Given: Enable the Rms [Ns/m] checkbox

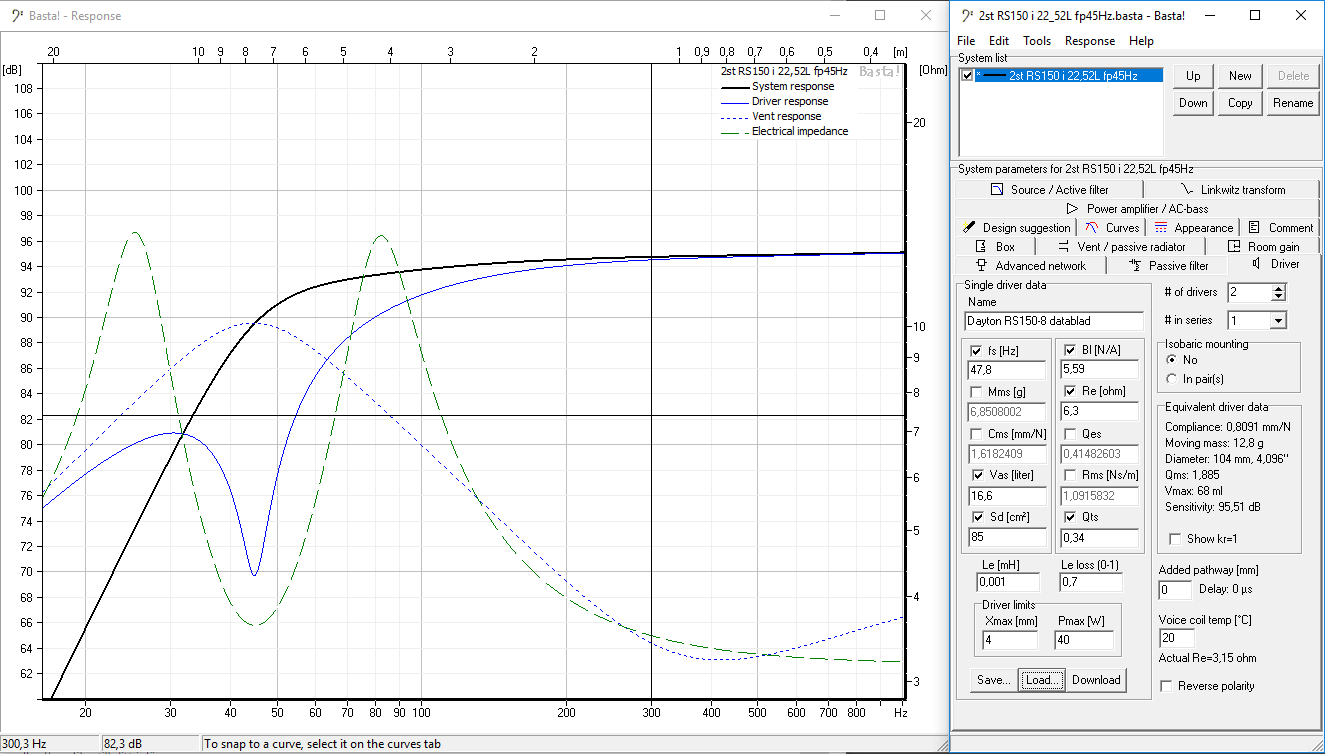Looking at the screenshot, I should [x=1070, y=475].
